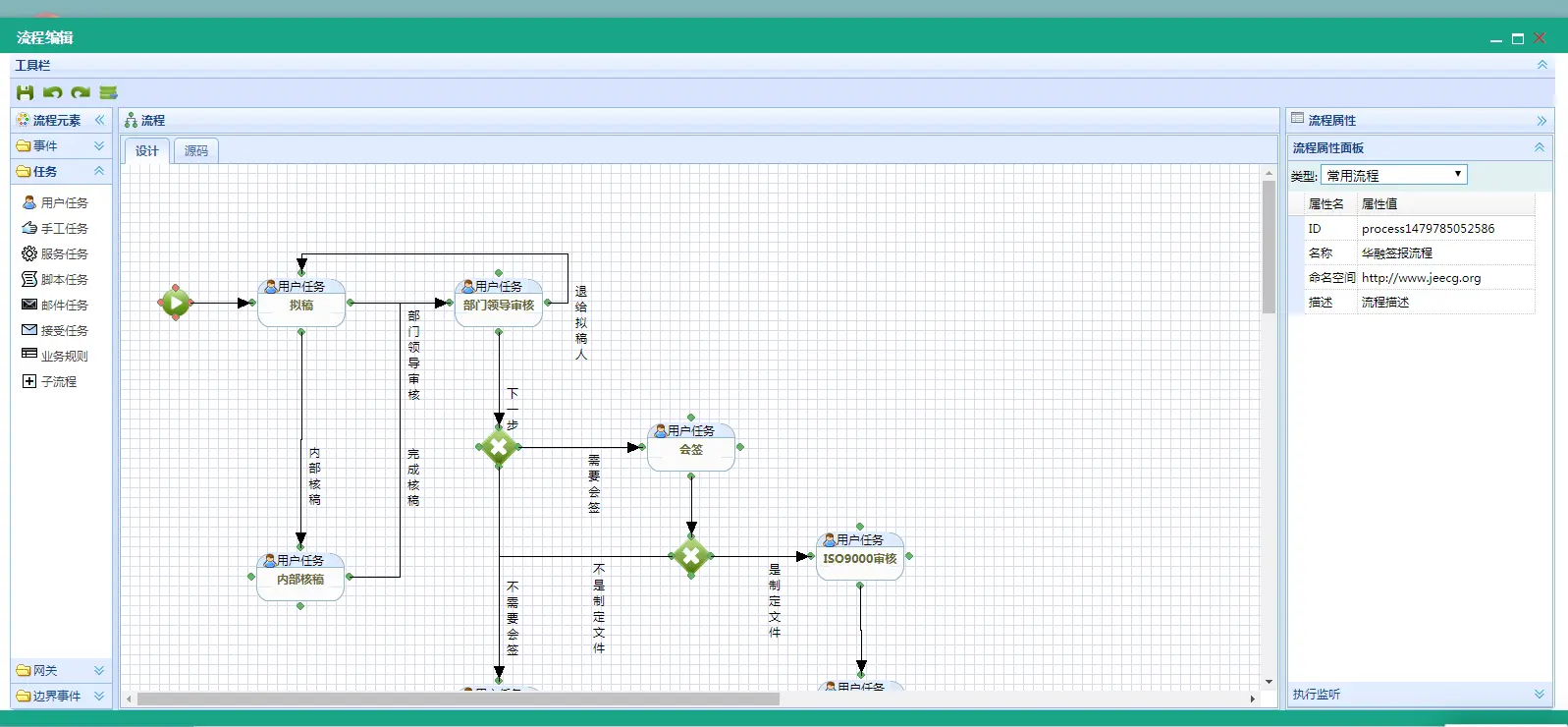Collapse the 流程属性 right panel
This screenshot has width=1568, height=727.
pos(1541,121)
